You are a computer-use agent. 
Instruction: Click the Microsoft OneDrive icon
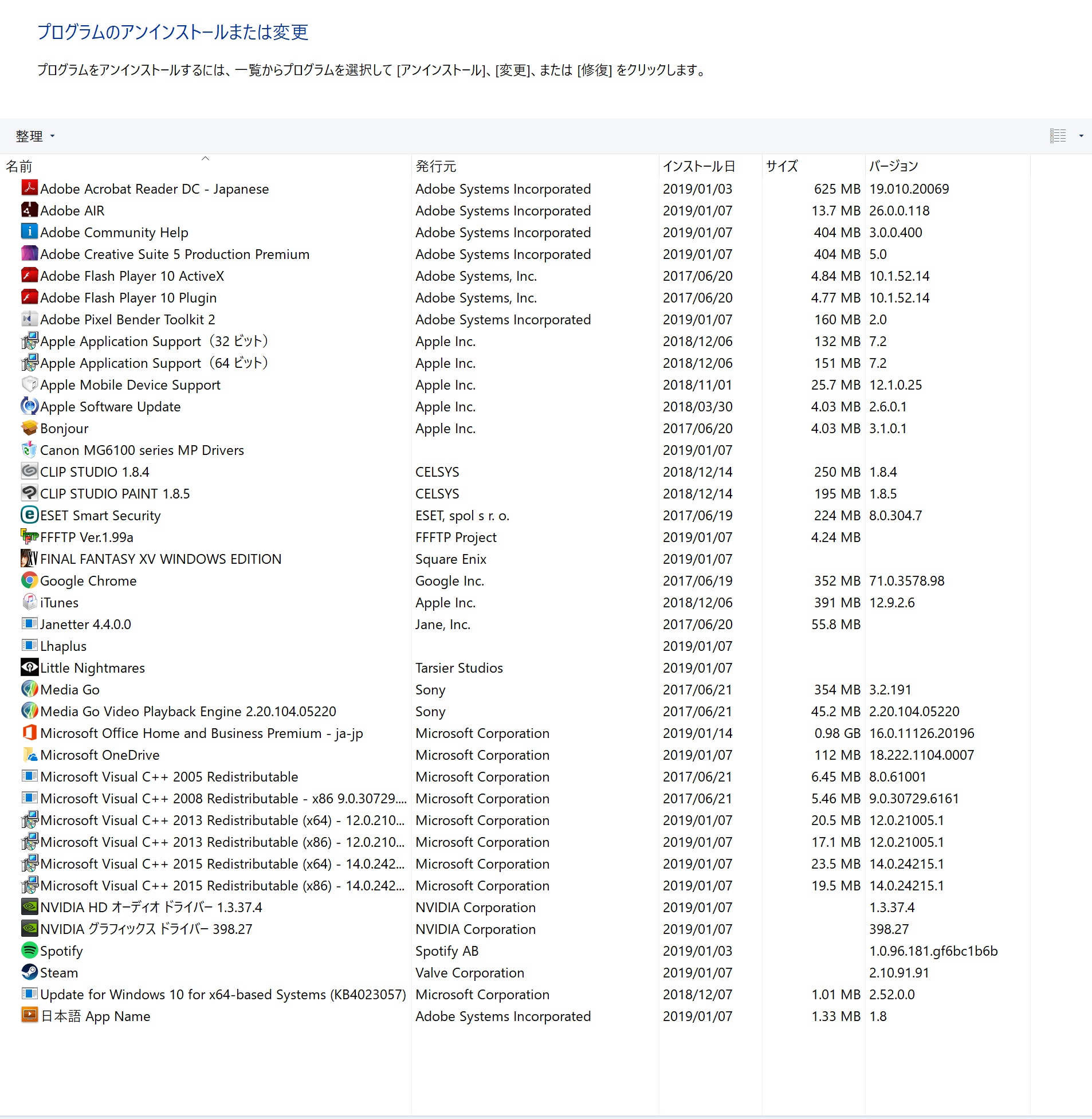coord(29,755)
